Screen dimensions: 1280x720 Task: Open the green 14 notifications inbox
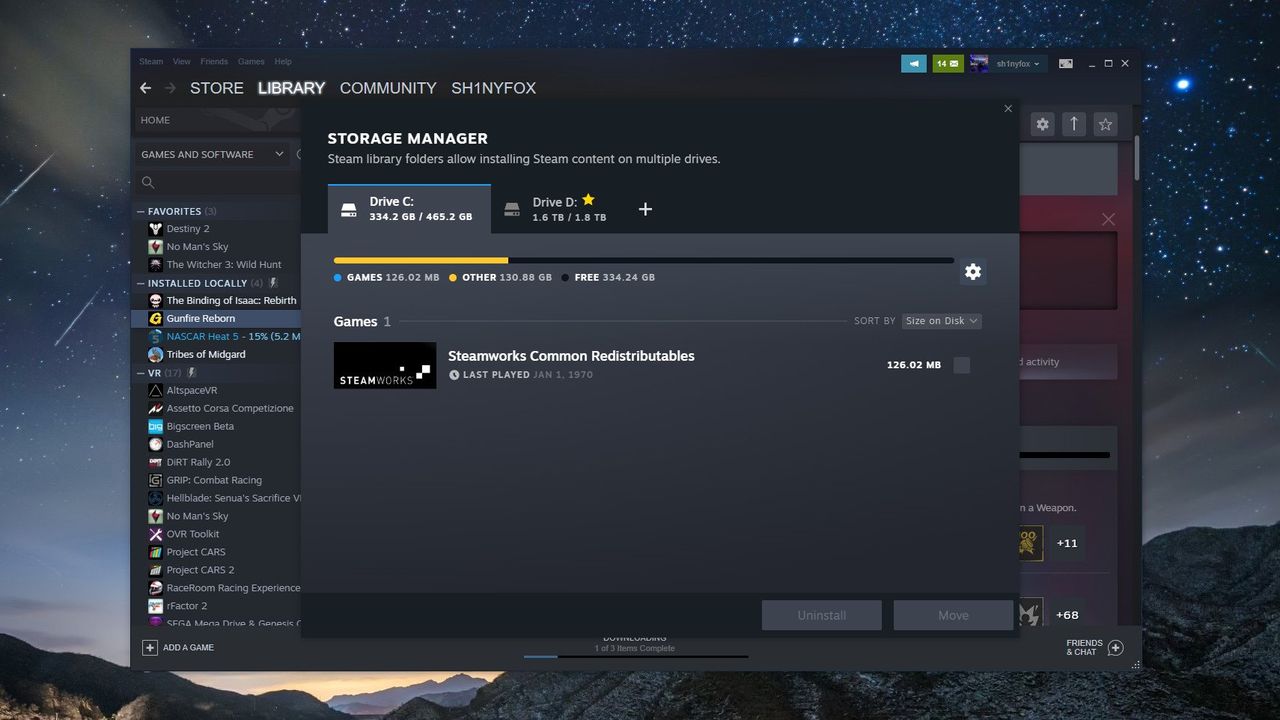point(948,63)
